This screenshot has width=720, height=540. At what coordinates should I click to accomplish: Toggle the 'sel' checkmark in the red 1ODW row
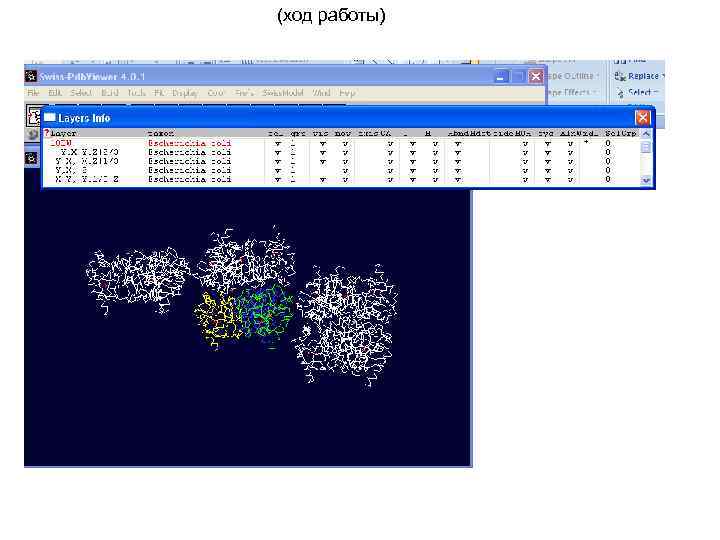[277, 144]
